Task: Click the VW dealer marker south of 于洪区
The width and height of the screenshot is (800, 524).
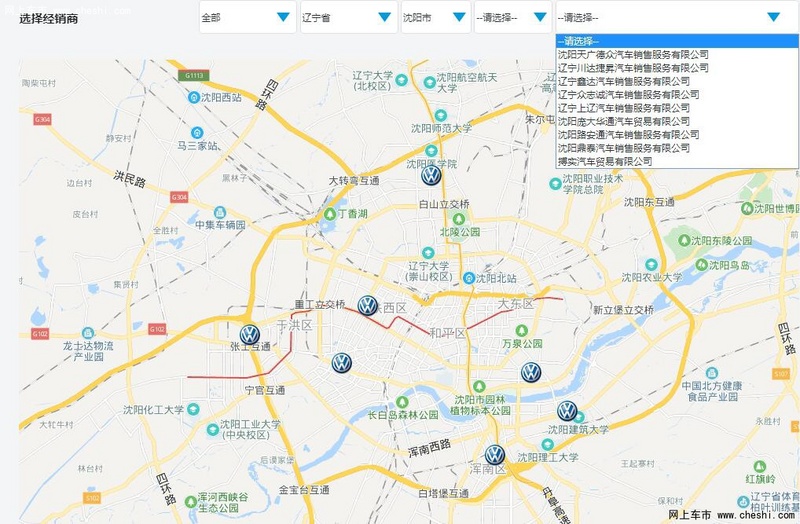Action: click(341, 363)
